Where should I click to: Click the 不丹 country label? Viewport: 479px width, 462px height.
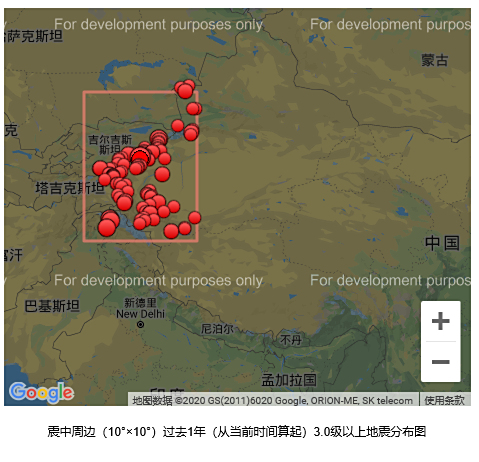[291, 340]
